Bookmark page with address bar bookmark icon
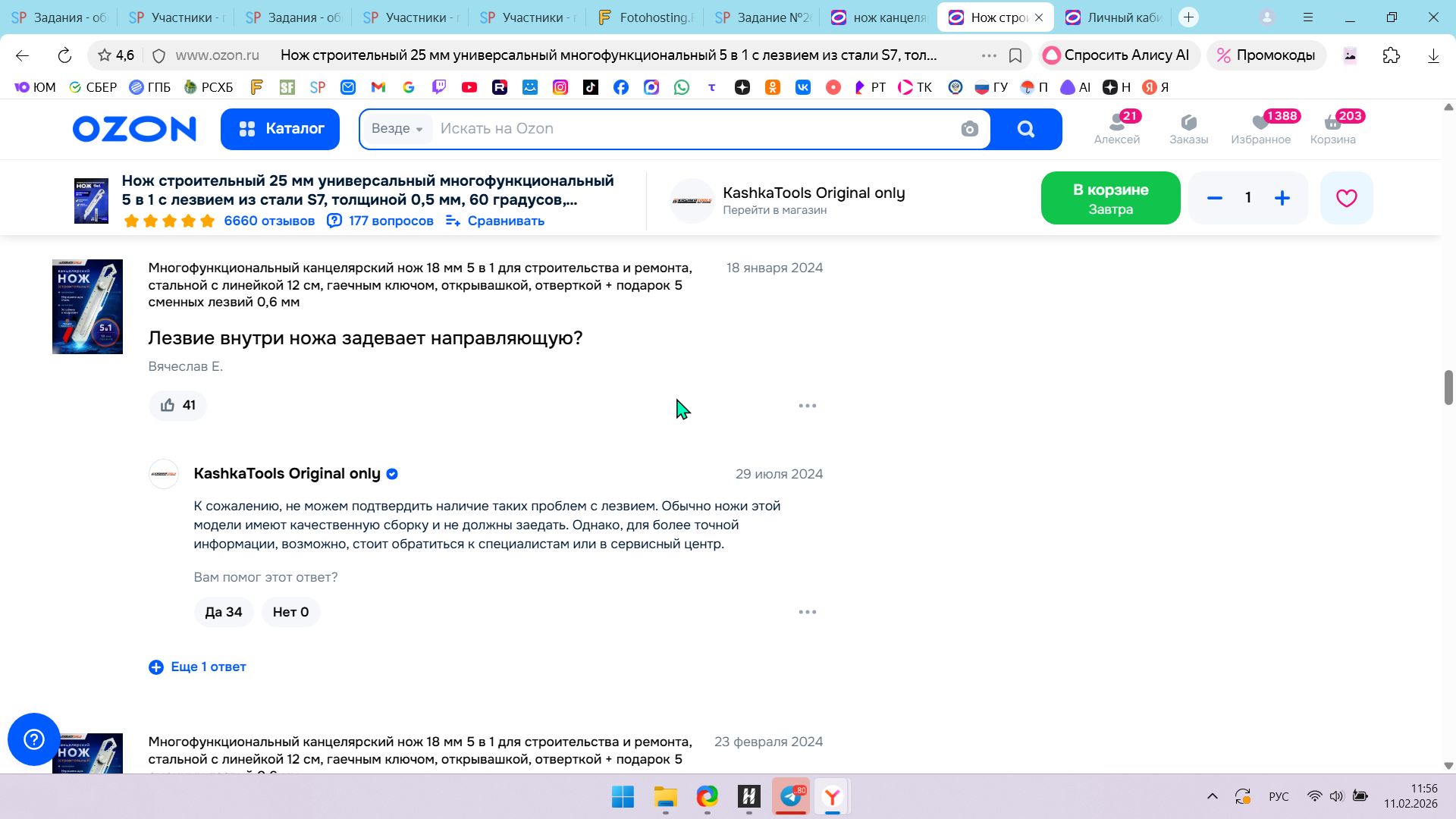This screenshot has width=1456, height=819. coord(1015,55)
